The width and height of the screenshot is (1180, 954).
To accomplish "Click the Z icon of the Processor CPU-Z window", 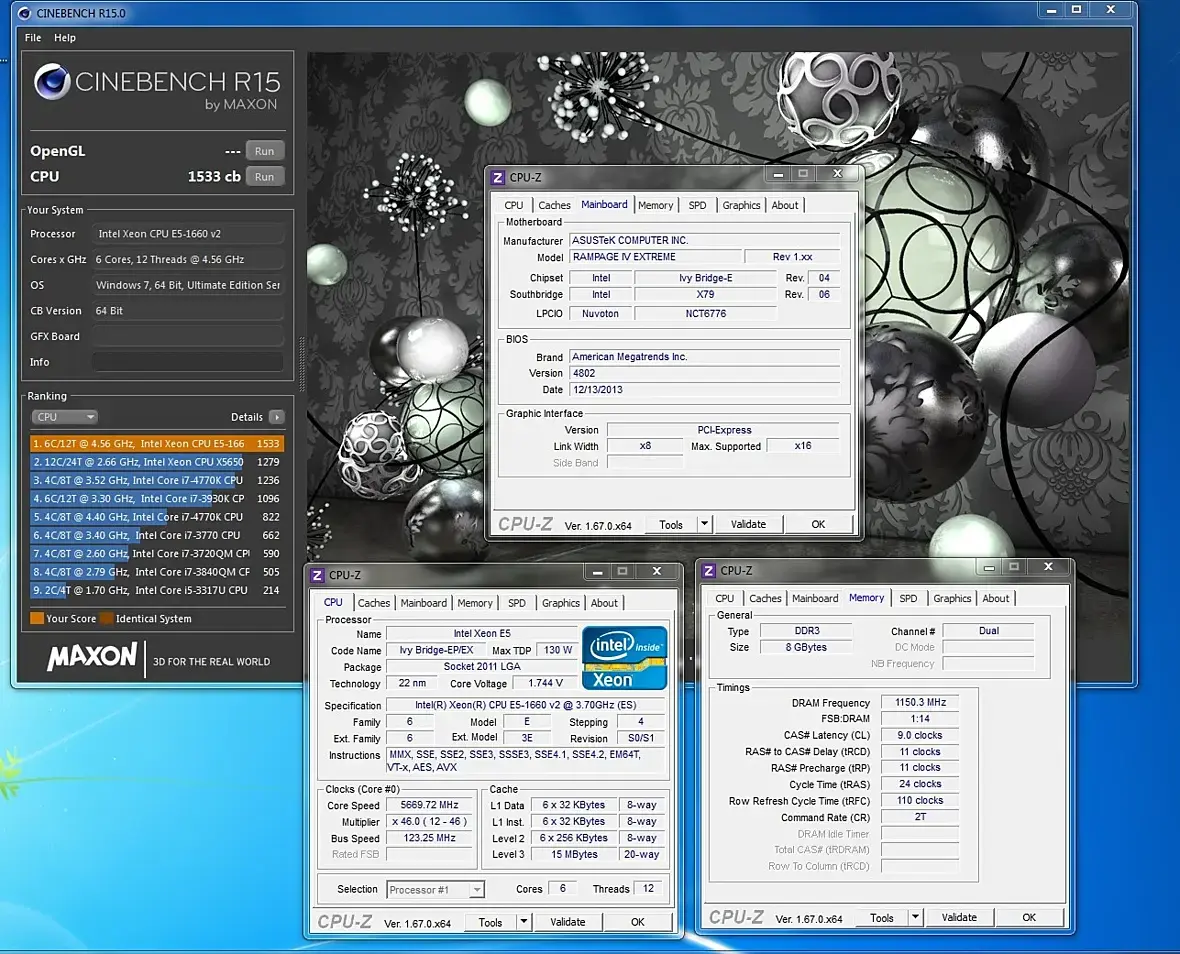I will pos(317,575).
